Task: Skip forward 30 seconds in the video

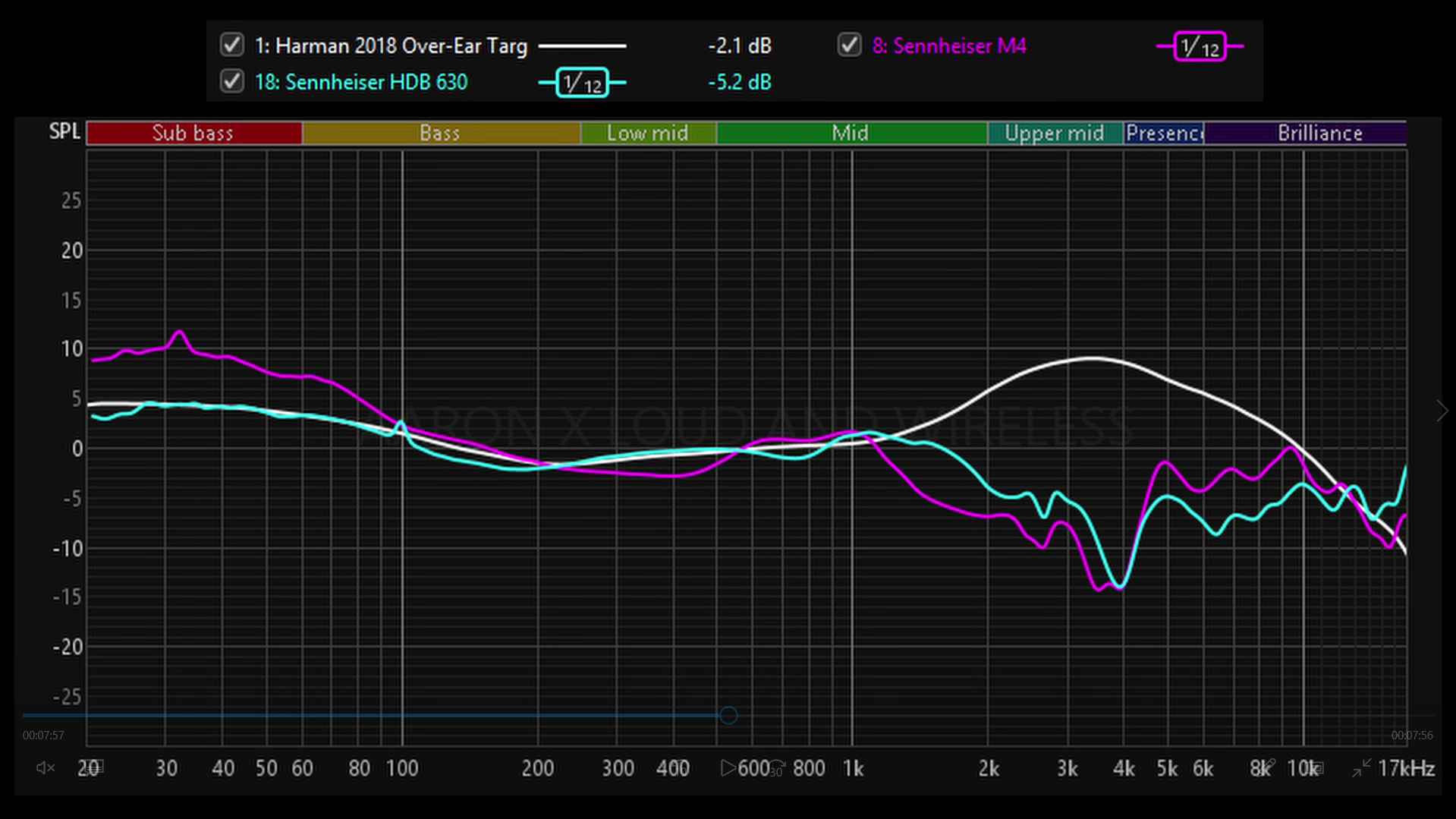Action: (776, 768)
